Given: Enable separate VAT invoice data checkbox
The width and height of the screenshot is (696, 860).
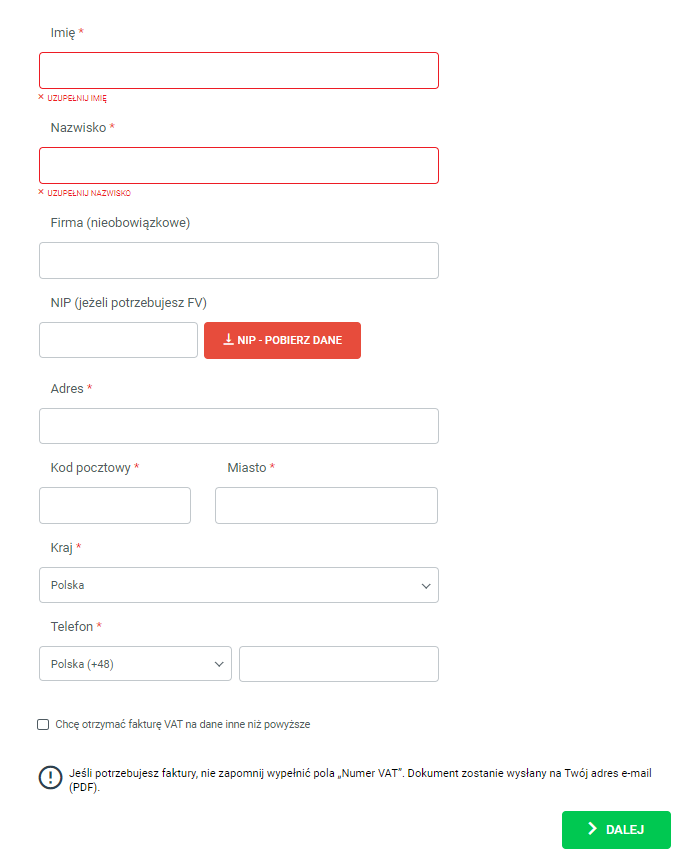Looking at the screenshot, I should click(x=43, y=724).
